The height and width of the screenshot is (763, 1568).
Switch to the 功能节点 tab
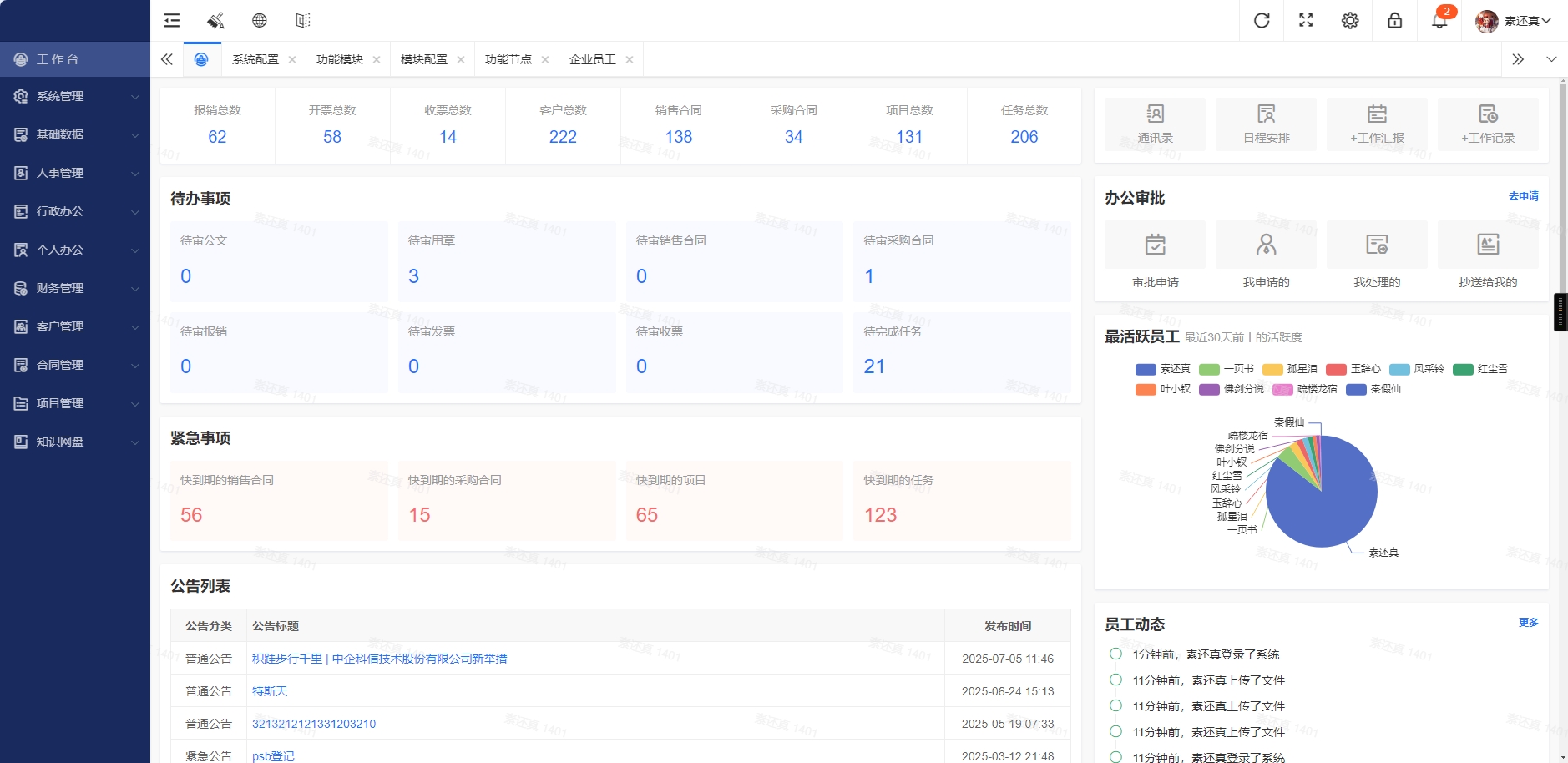point(509,58)
